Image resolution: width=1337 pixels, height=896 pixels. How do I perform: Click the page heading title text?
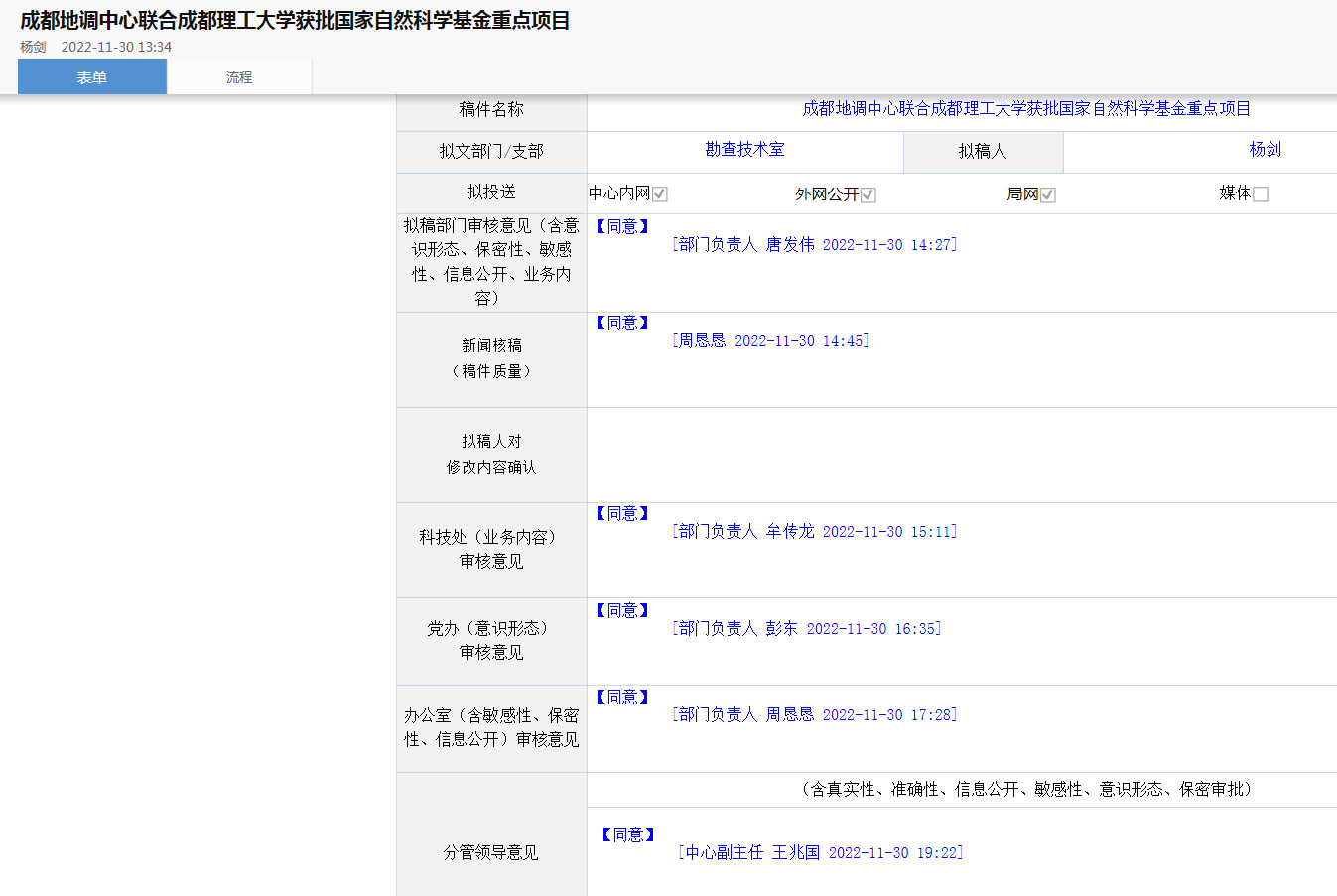tap(295, 21)
